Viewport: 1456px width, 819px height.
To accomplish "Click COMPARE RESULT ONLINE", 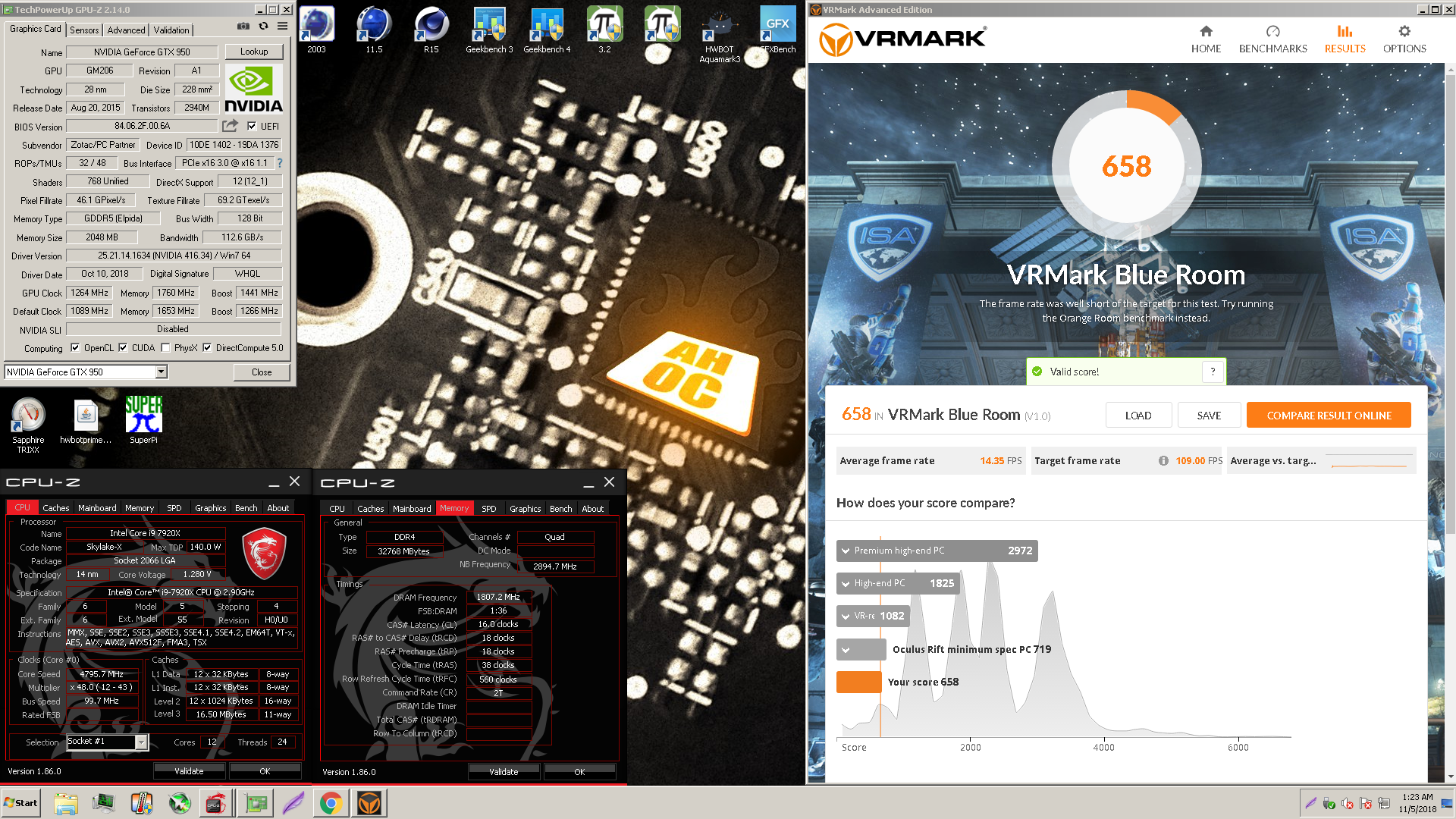I will [1329, 416].
